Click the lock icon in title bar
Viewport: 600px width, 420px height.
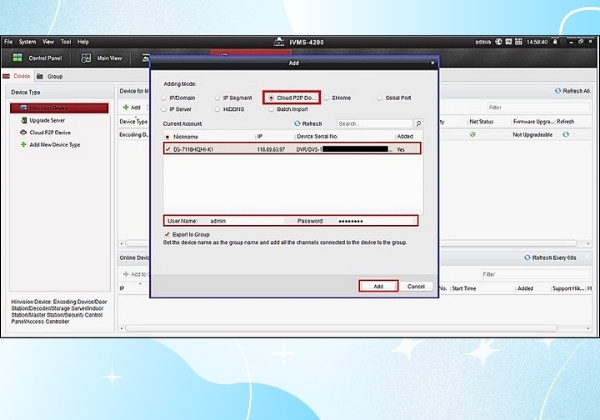pyautogui.click(x=555, y=42)
